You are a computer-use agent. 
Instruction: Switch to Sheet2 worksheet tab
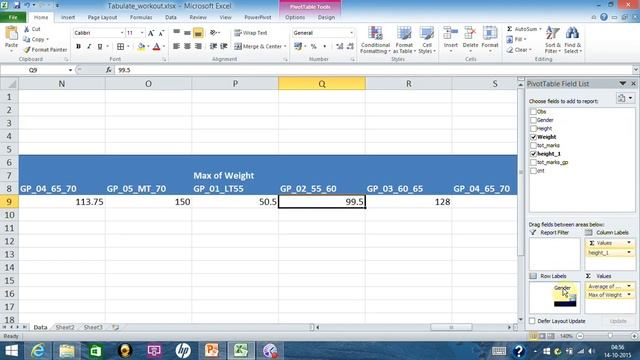click(65, 327)
